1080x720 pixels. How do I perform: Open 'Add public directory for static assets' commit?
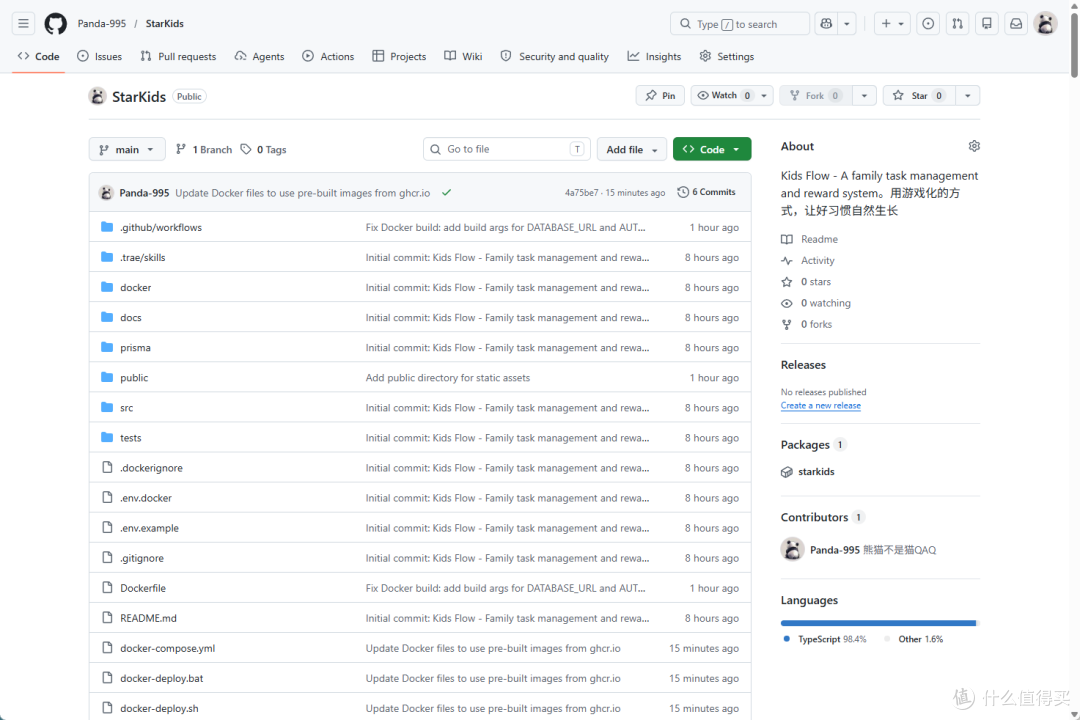[448, 378]
